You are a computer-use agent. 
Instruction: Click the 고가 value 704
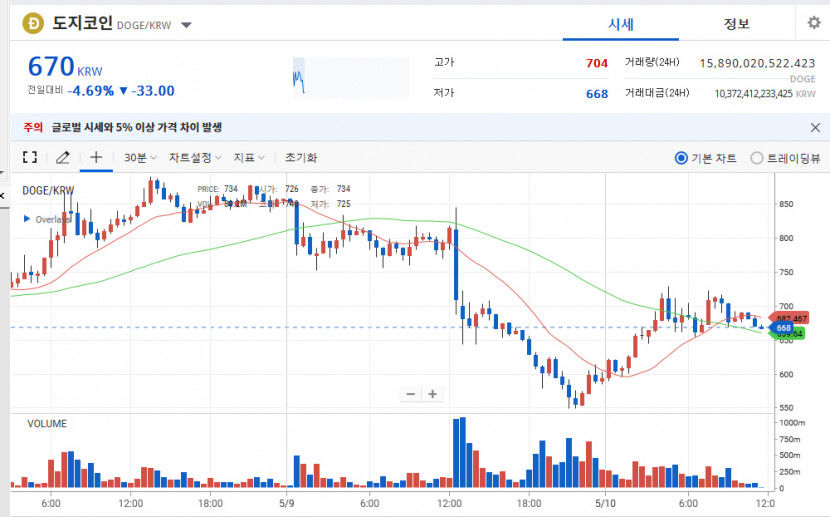[x=597, y=63]
